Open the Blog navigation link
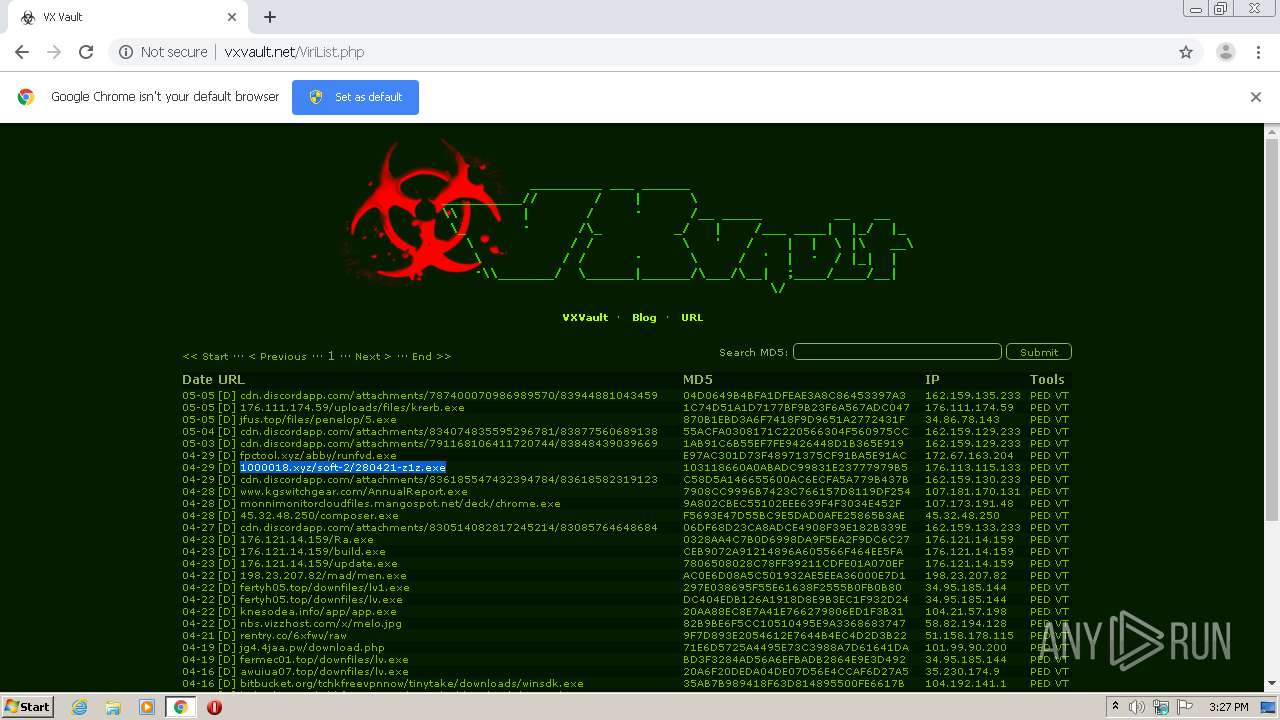Image resolution: width=1280 pixels, height=720 pixels. pos(644,317)
